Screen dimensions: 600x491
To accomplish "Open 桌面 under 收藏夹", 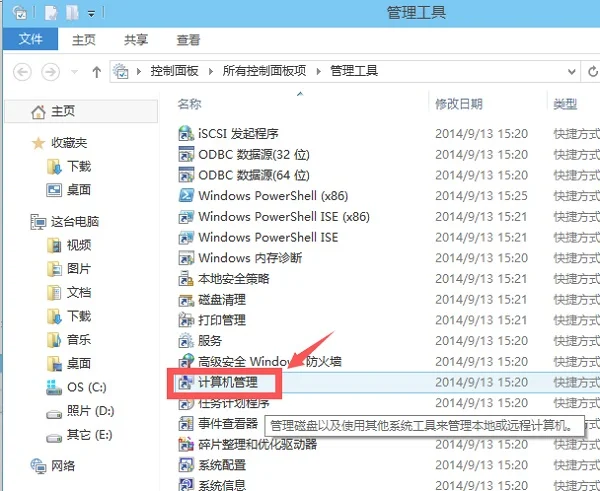I will [79, 190].
